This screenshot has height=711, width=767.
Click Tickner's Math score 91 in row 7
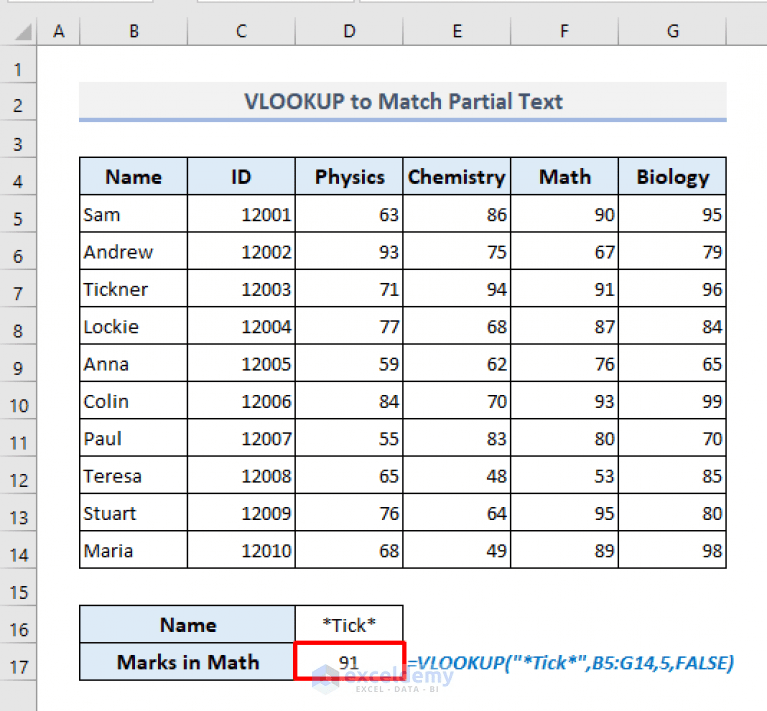coord(564,289)
